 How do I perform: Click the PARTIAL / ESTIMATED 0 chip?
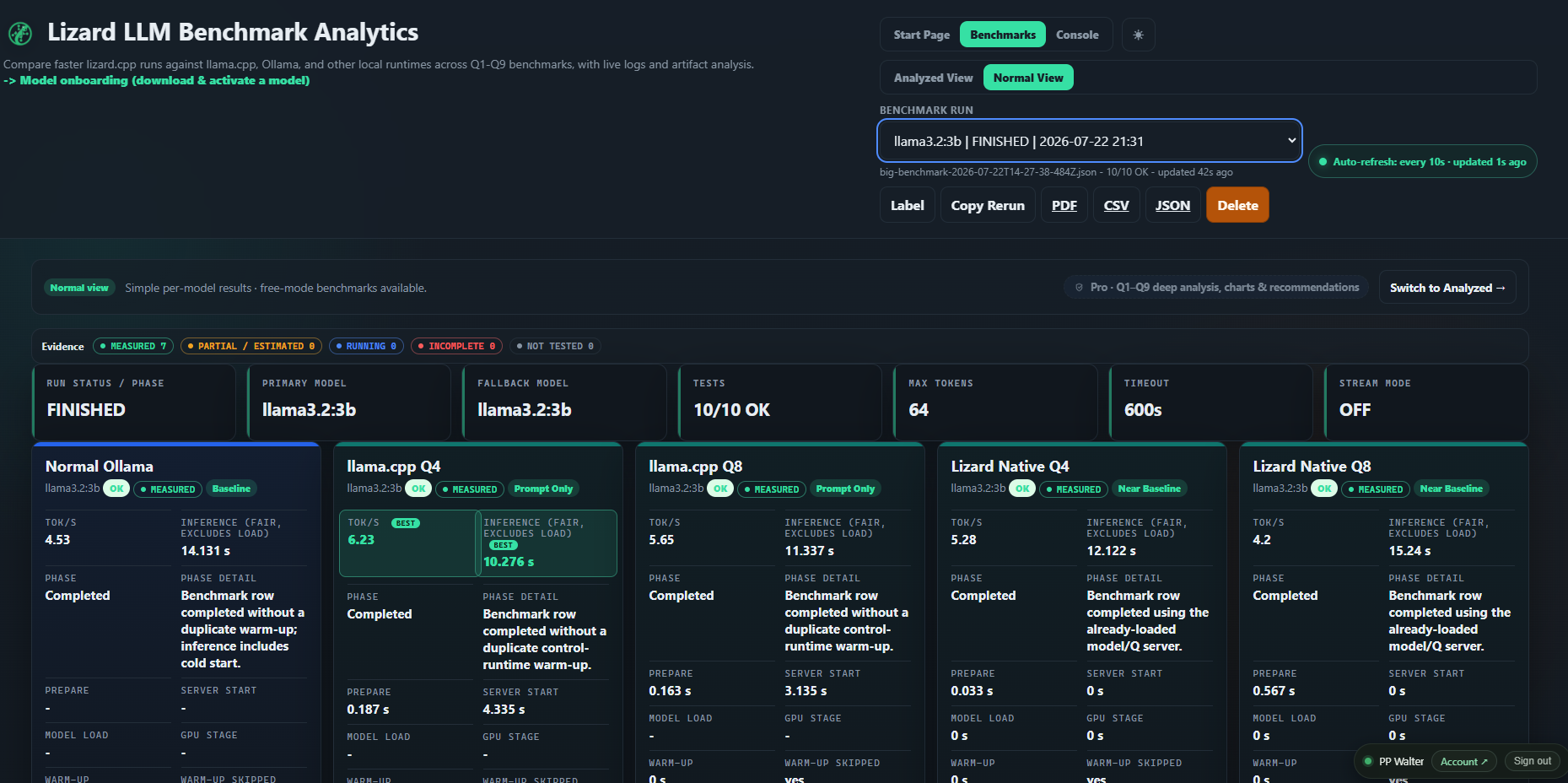click(251, 346)
